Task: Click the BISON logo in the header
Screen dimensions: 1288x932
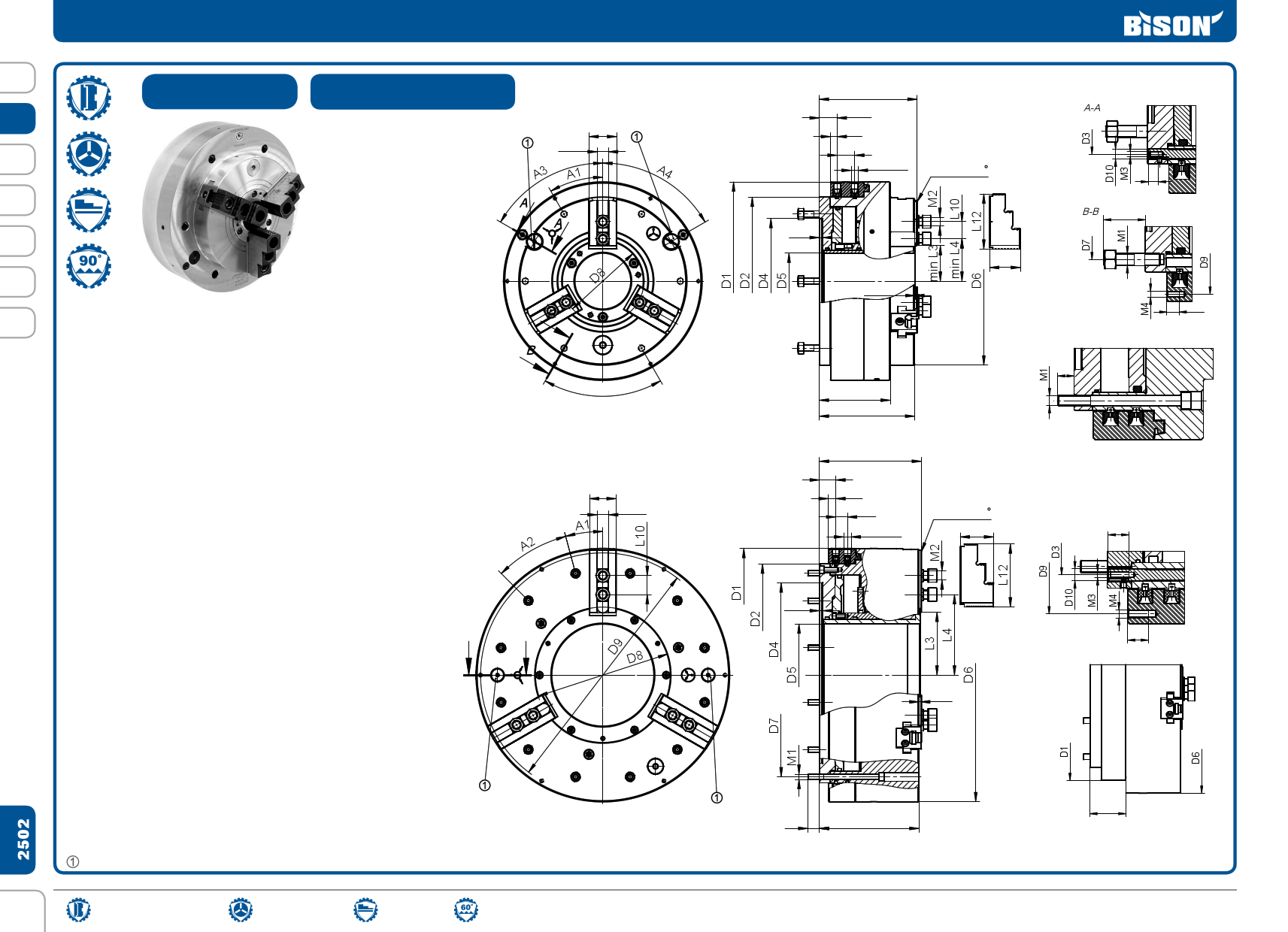Action: click(x=1171, y=24)
